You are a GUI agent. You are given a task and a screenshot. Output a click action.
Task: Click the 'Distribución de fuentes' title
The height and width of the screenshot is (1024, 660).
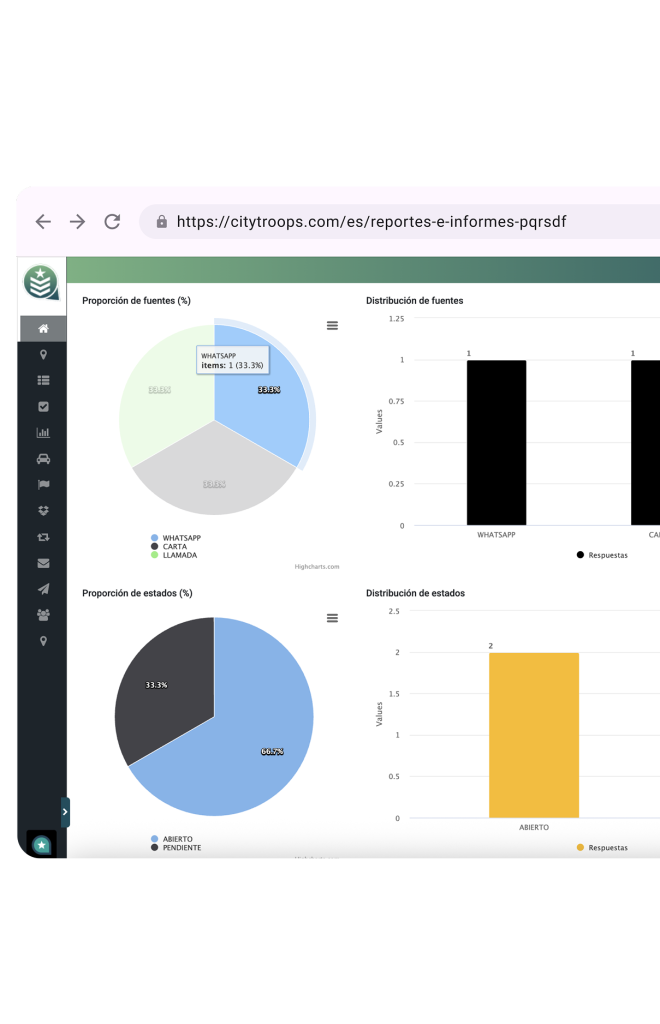415,300
